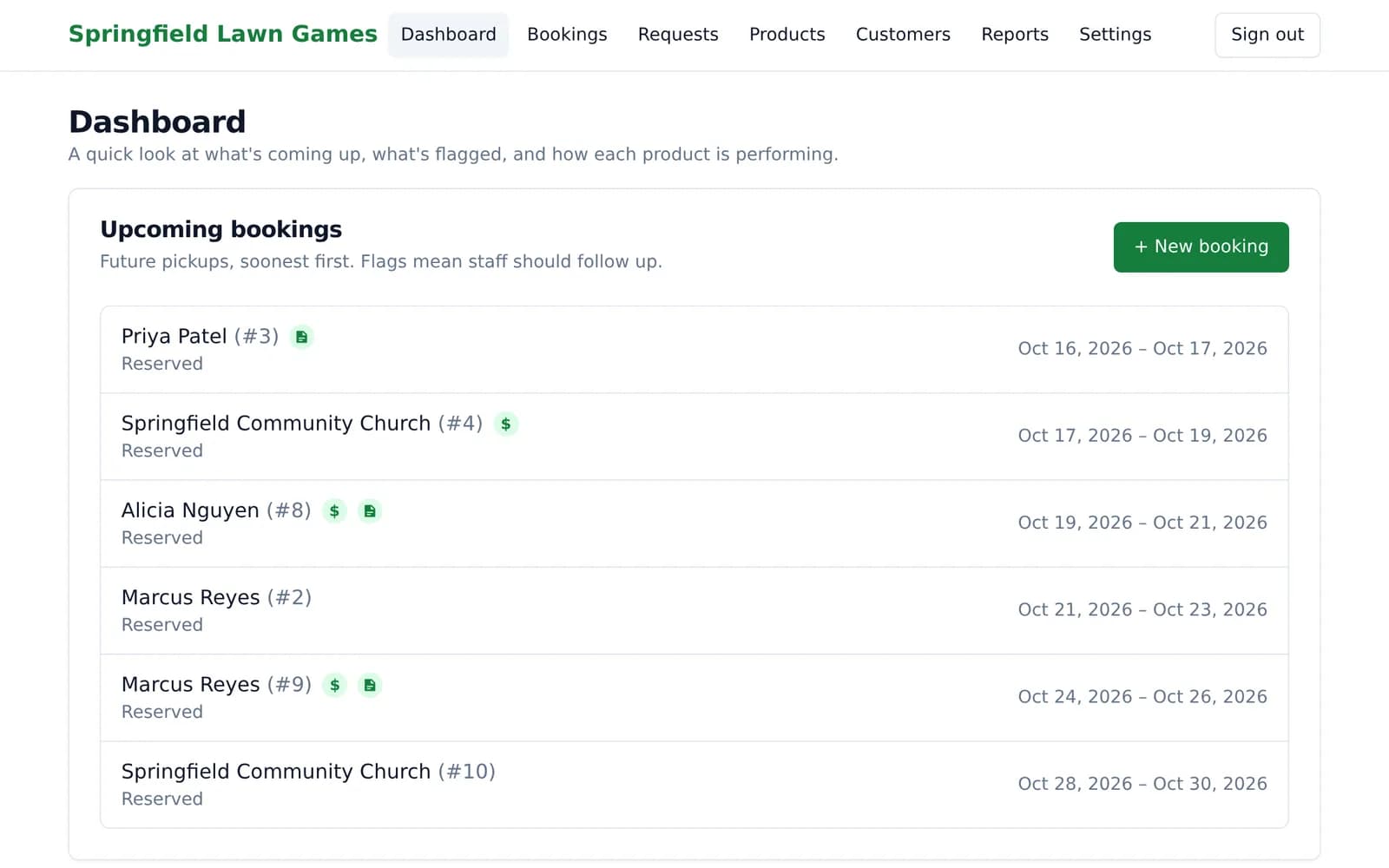Viewport: 1389px width, 868px height.
Task: Click the date range Oct 28, 2026 – Oct 30, 2026
Action: pyautogui.click(x=1142, y=784)
